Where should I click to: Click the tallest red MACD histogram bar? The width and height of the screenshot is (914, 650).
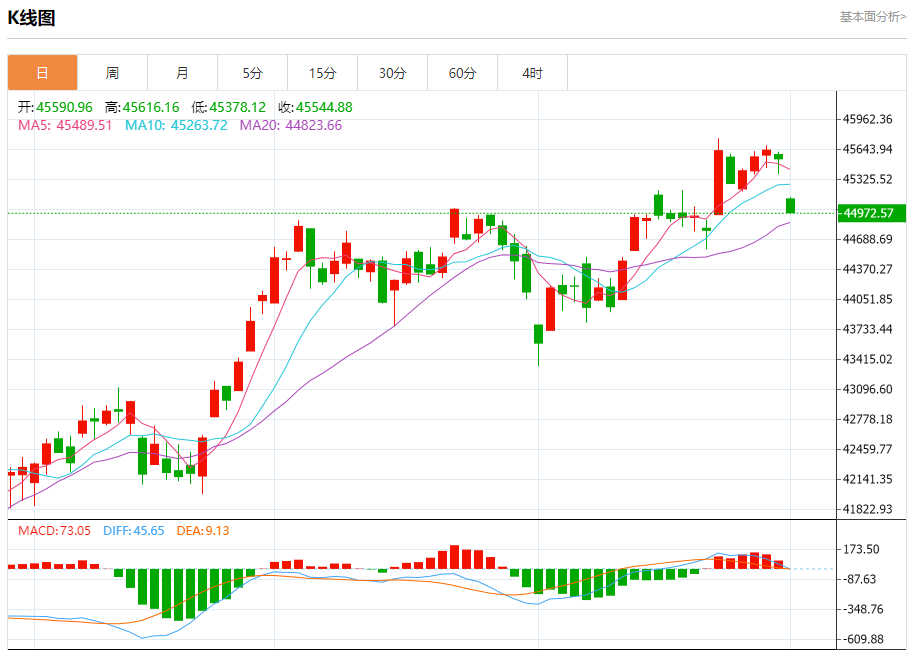click(455, 557)
